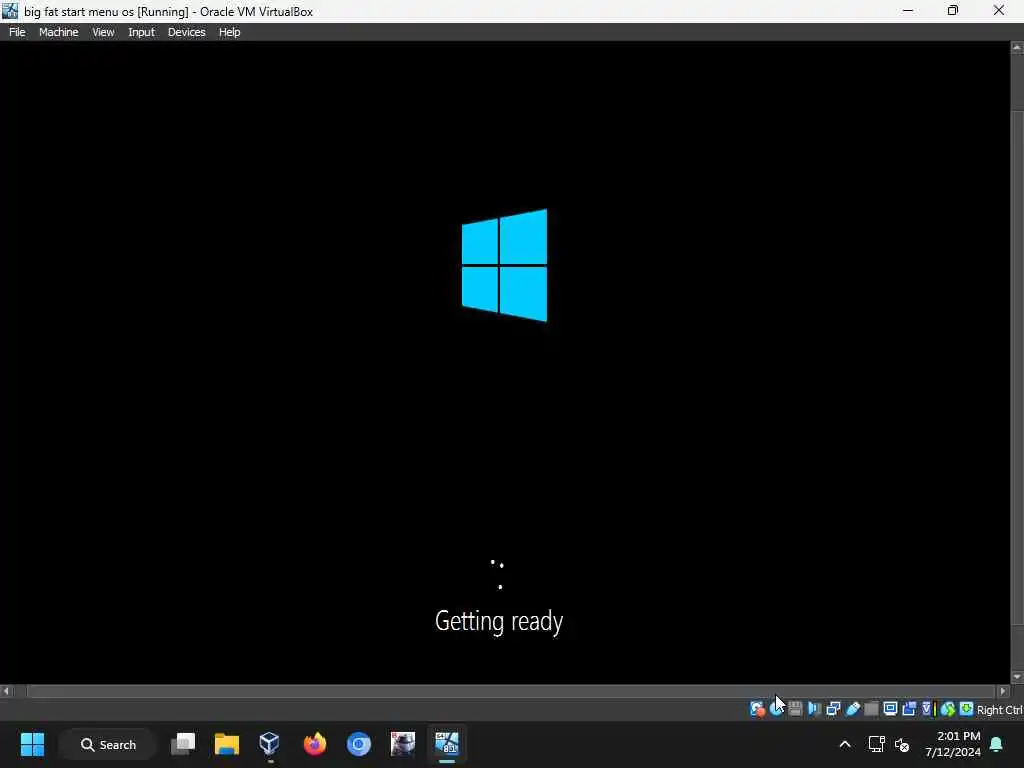Restore down the VirtualBox window

click(953, 10)
